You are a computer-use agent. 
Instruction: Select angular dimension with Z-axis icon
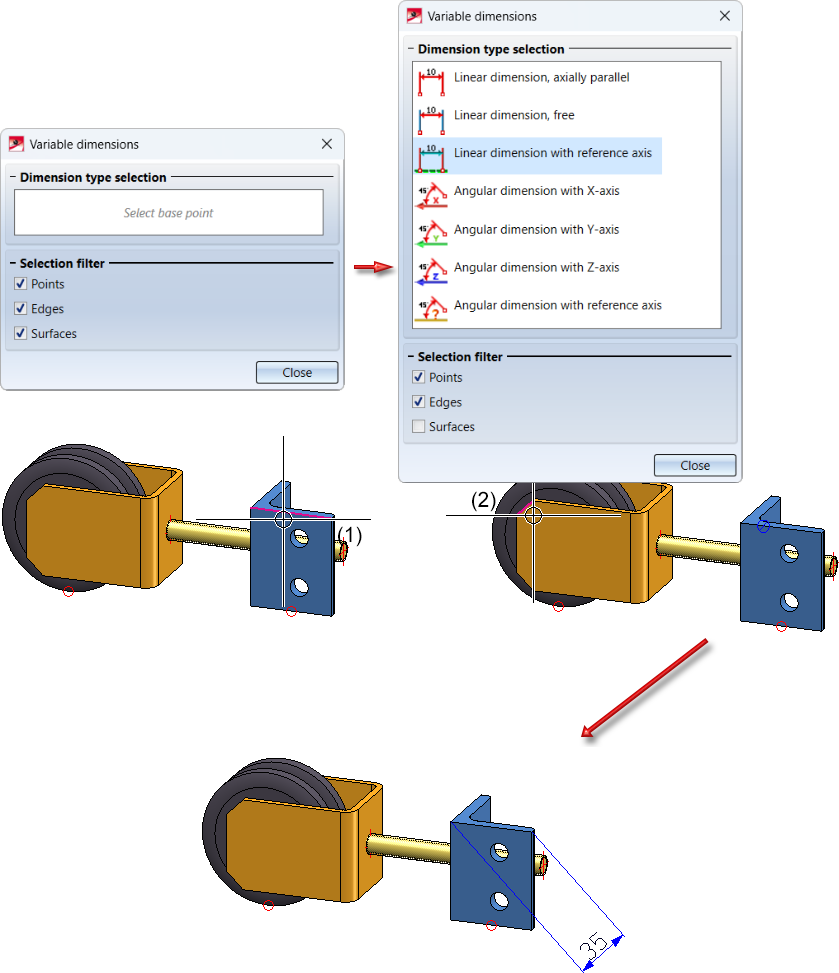pyautogui.click(x=431, y=271)
